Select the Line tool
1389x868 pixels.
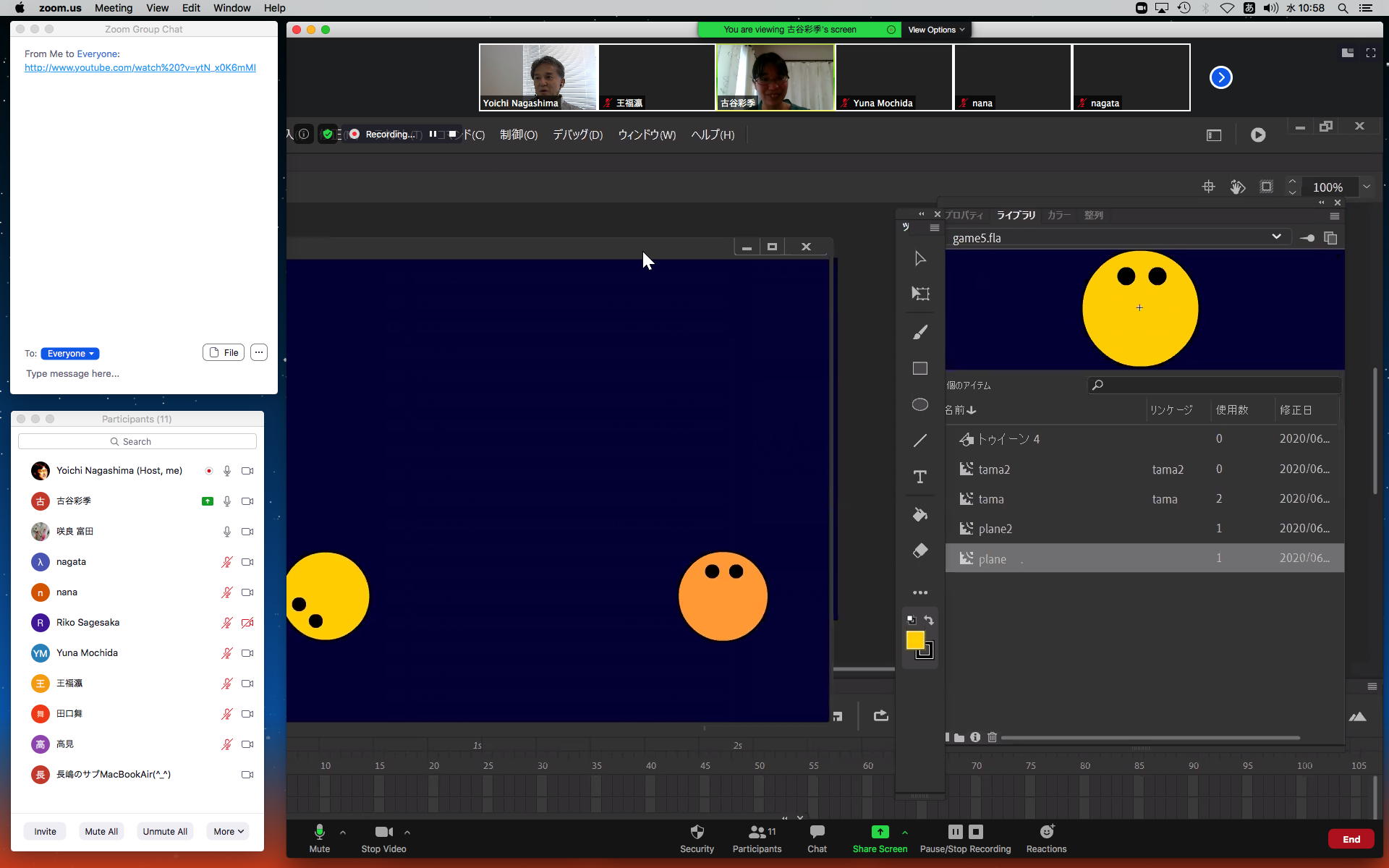pos(919,441)
